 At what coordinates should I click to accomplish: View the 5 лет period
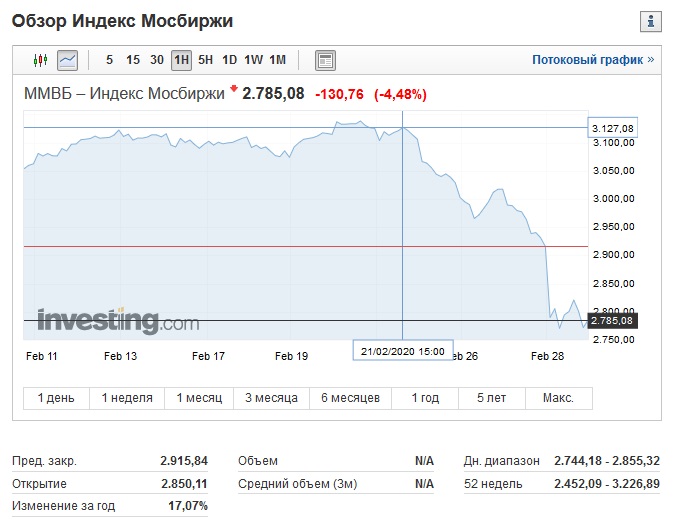492,398
